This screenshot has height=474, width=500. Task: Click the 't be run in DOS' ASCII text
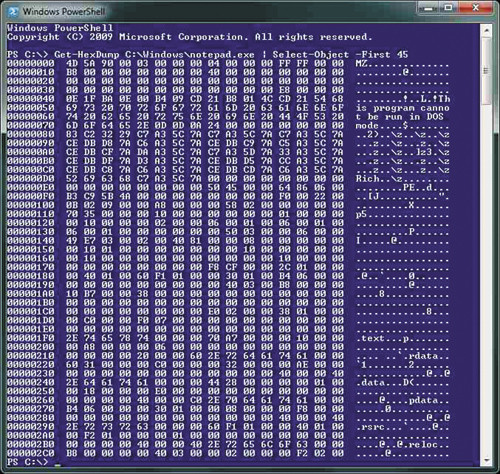(400, 117)
